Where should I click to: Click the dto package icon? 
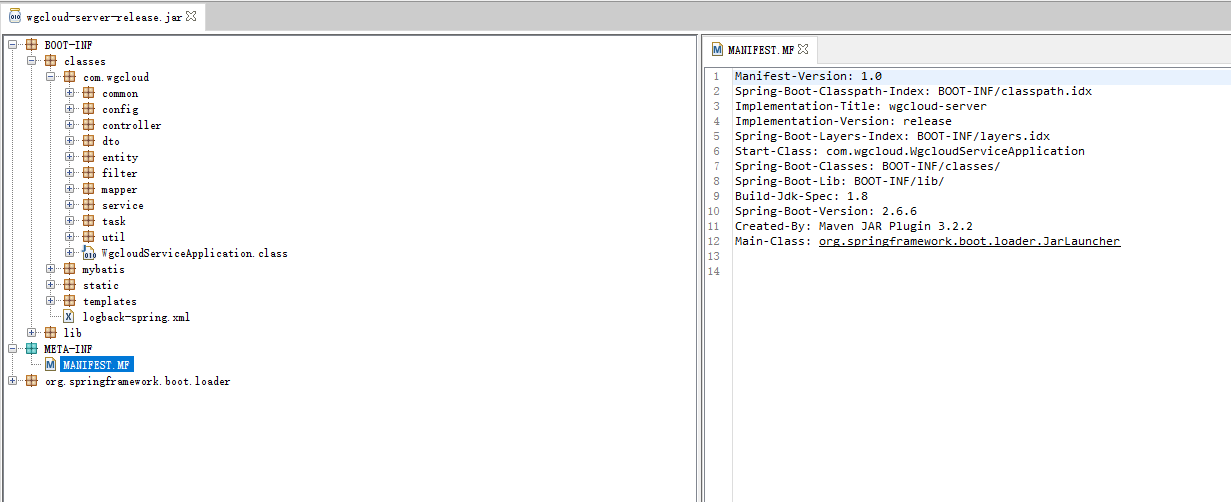click(89, 141)
